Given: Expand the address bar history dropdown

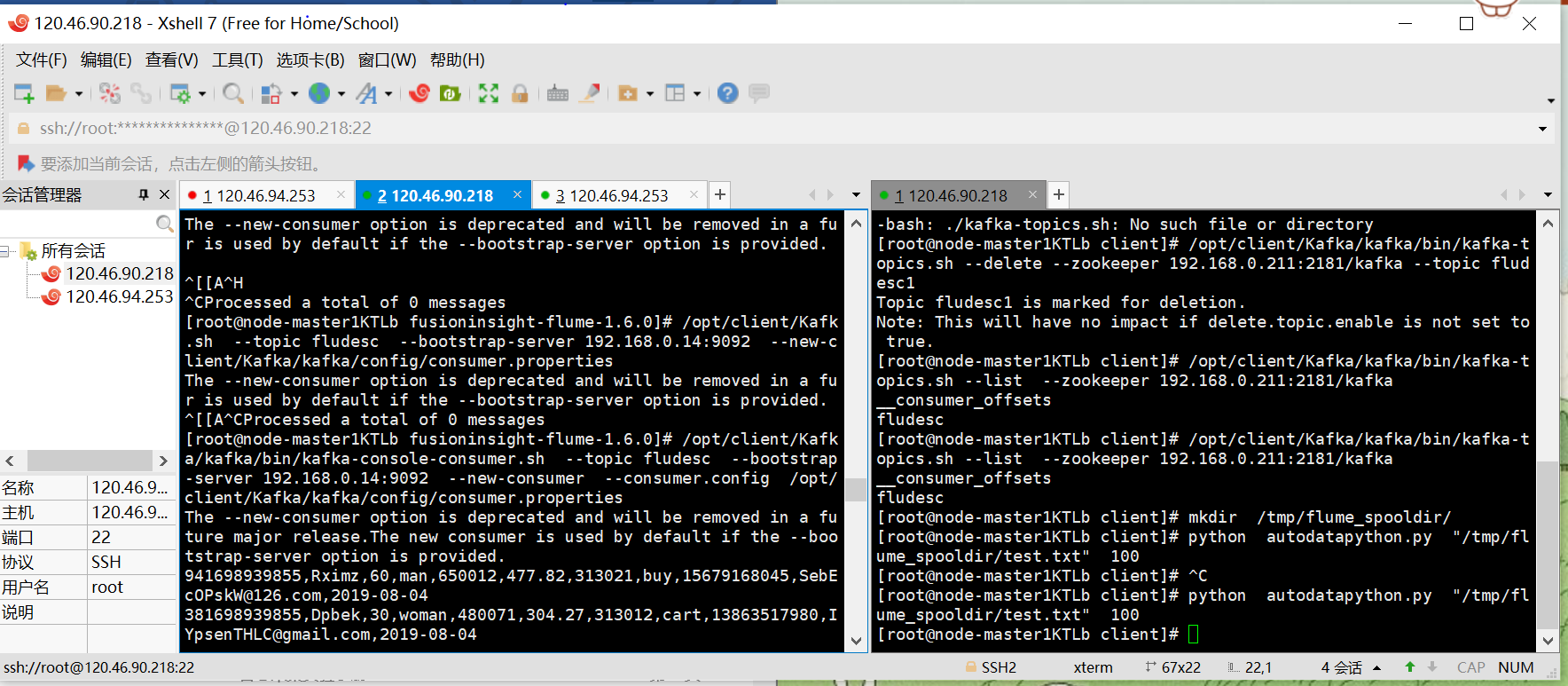Looking at the screenshot, I should pos(1542,129).
